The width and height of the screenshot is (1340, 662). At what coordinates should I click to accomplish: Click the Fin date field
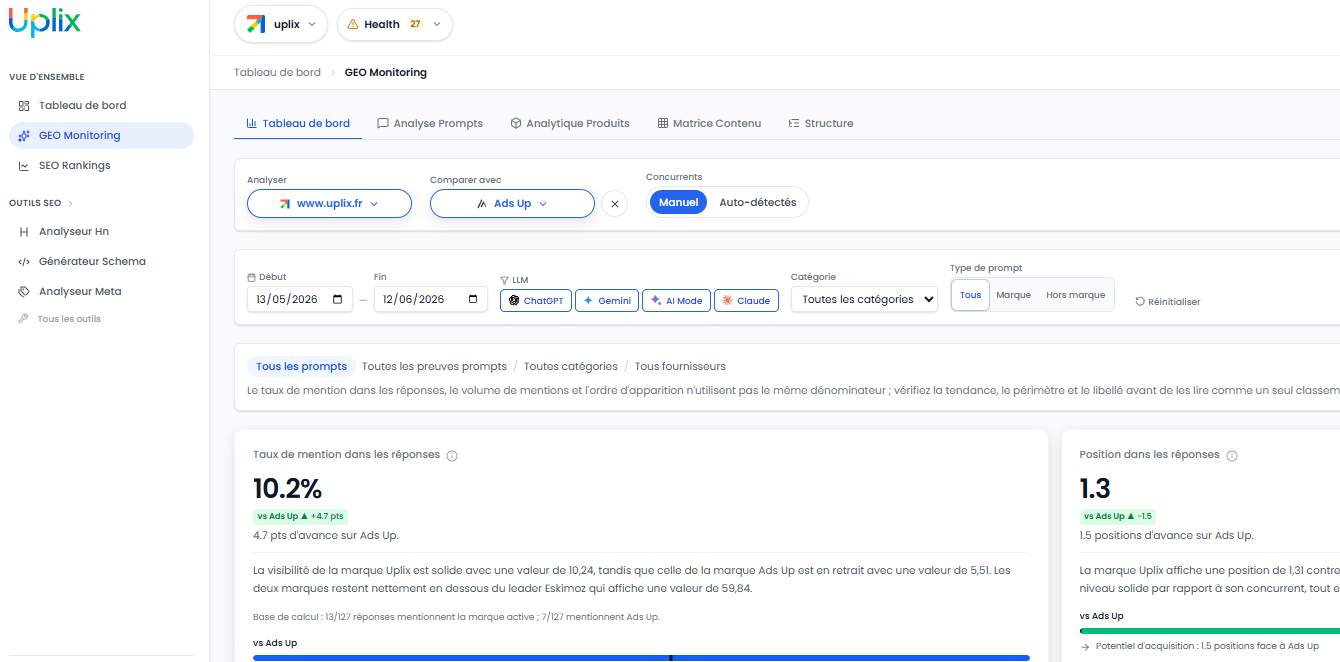430,299
